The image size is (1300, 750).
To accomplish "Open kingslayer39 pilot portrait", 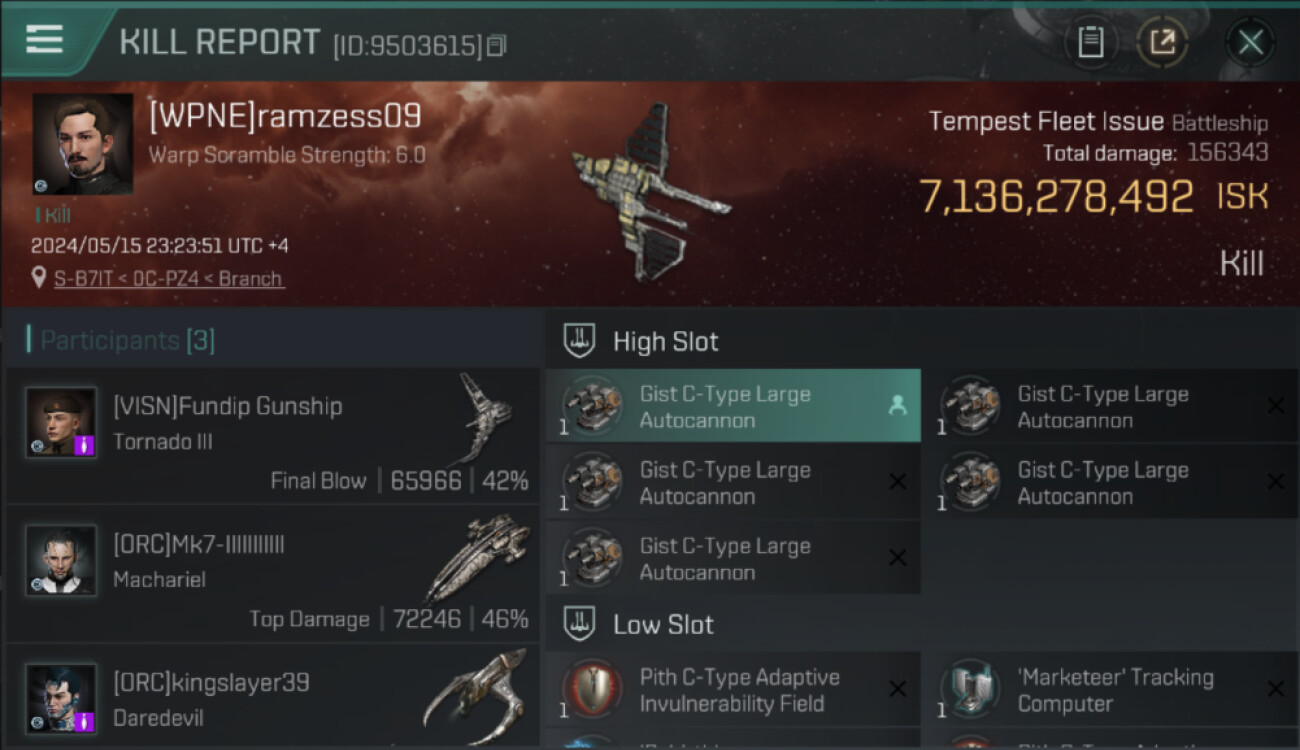I will [x=62, y=698].
